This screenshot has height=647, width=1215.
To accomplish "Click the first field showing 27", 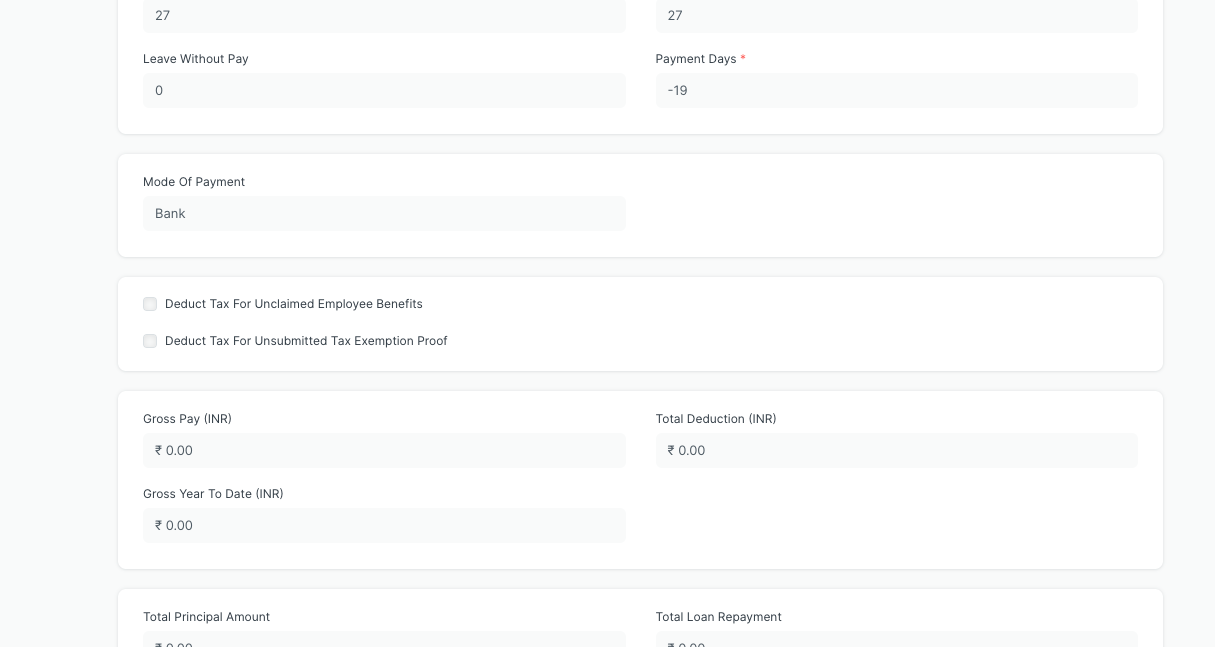I will [384, 15].
